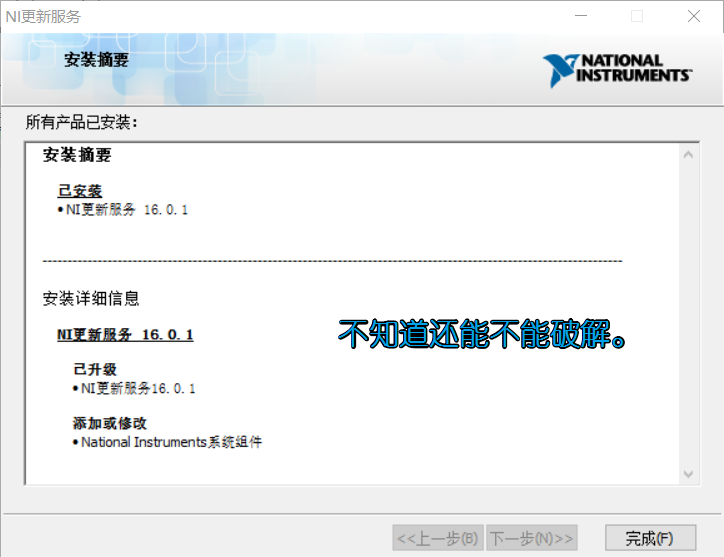Image resolution: width=724 pixels, height=557 pixels.
Task: Click the NI更新服务 title bar text
Action: pos(43,17)
